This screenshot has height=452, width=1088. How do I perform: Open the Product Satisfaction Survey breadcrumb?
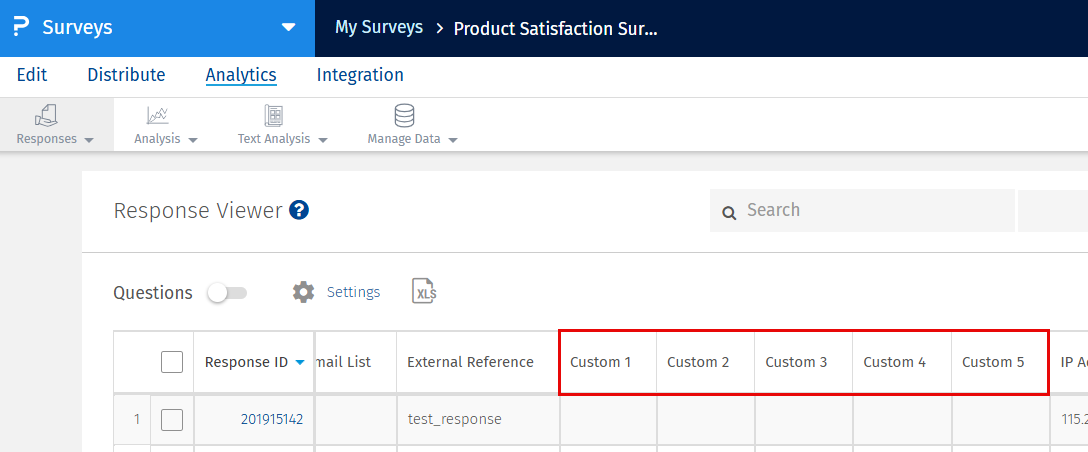click(x=555, y=28)
